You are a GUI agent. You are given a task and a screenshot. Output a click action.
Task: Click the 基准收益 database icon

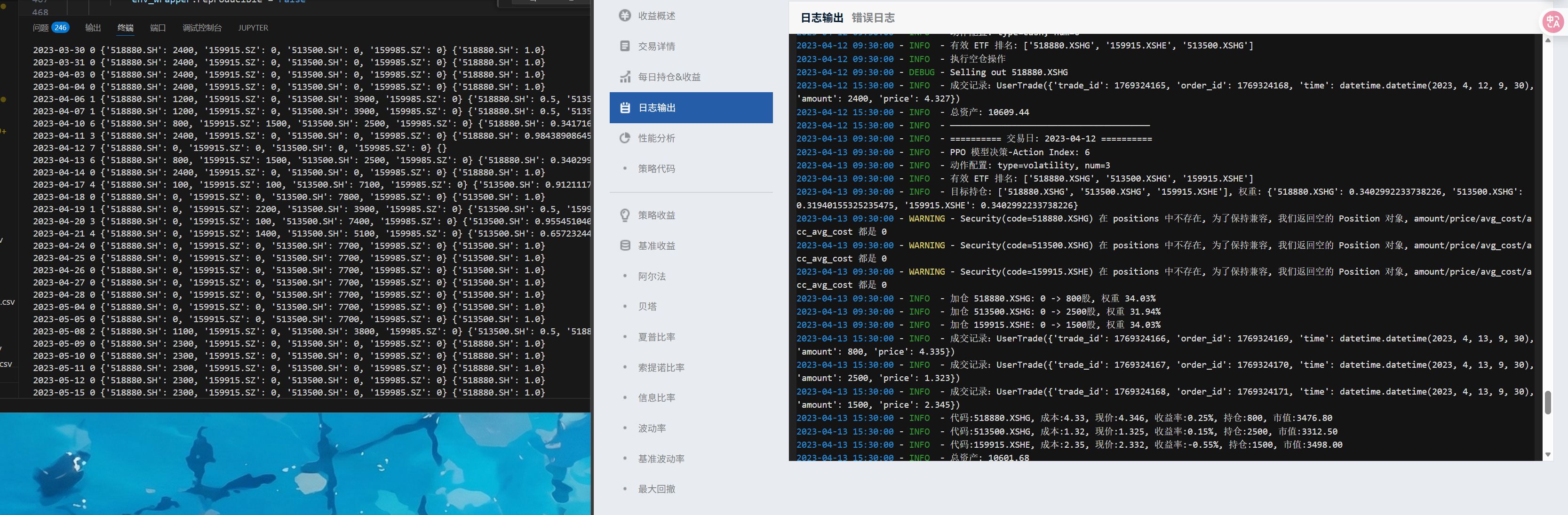pos(625,246)
